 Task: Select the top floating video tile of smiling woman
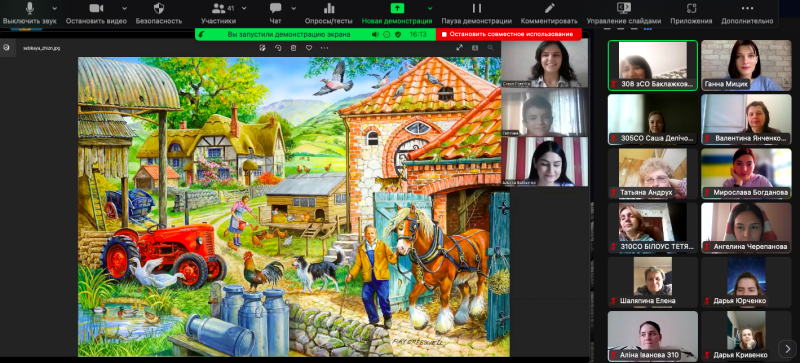click(544, 64)
